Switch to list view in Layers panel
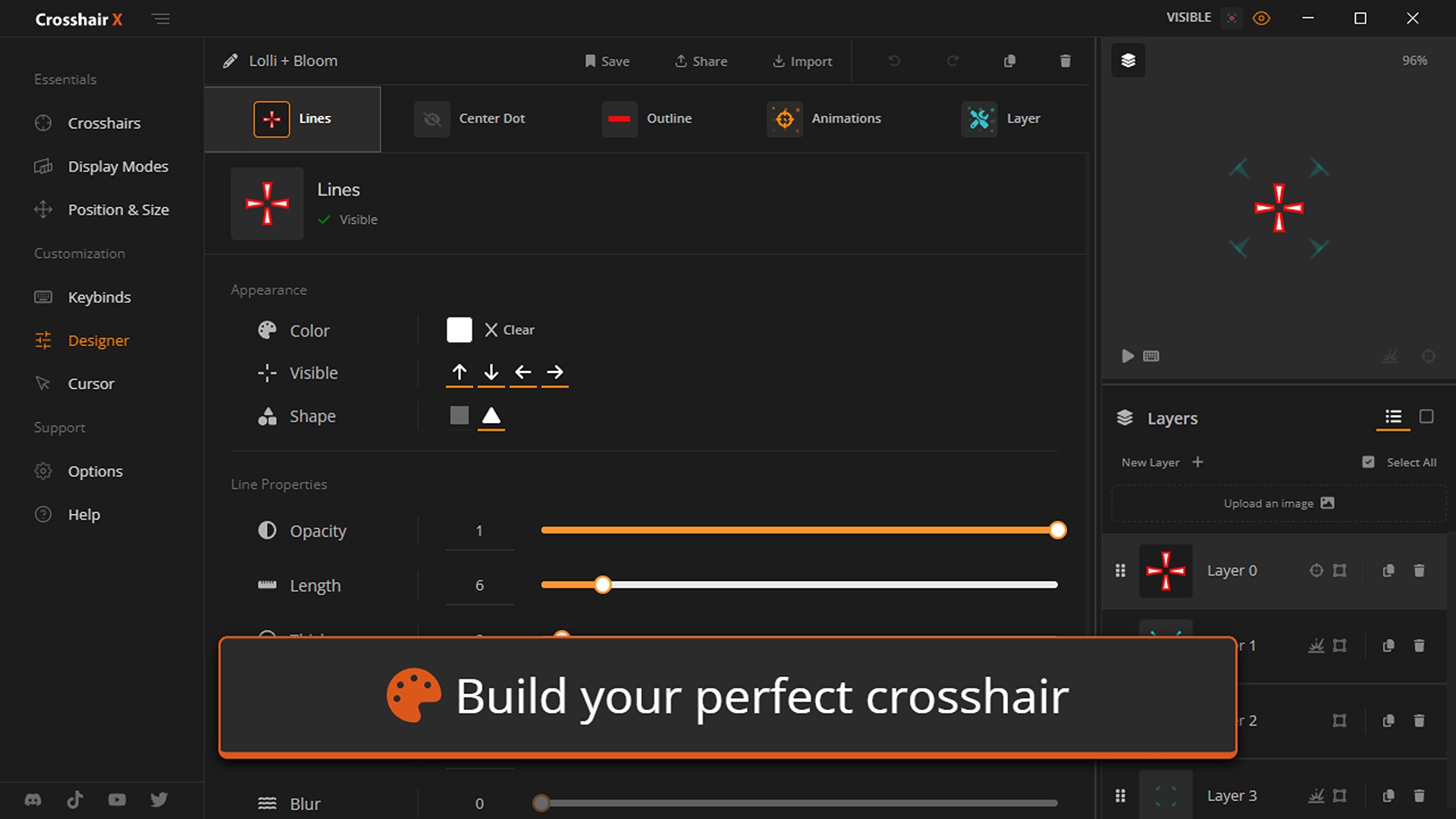The image size is (1456, 819). pos(1392,418)
